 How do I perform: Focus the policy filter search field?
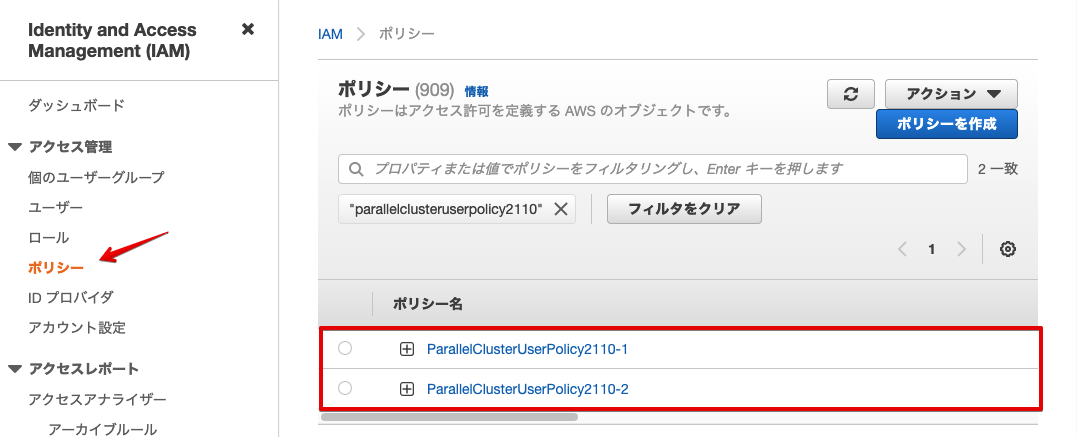(x=653, y=169)
